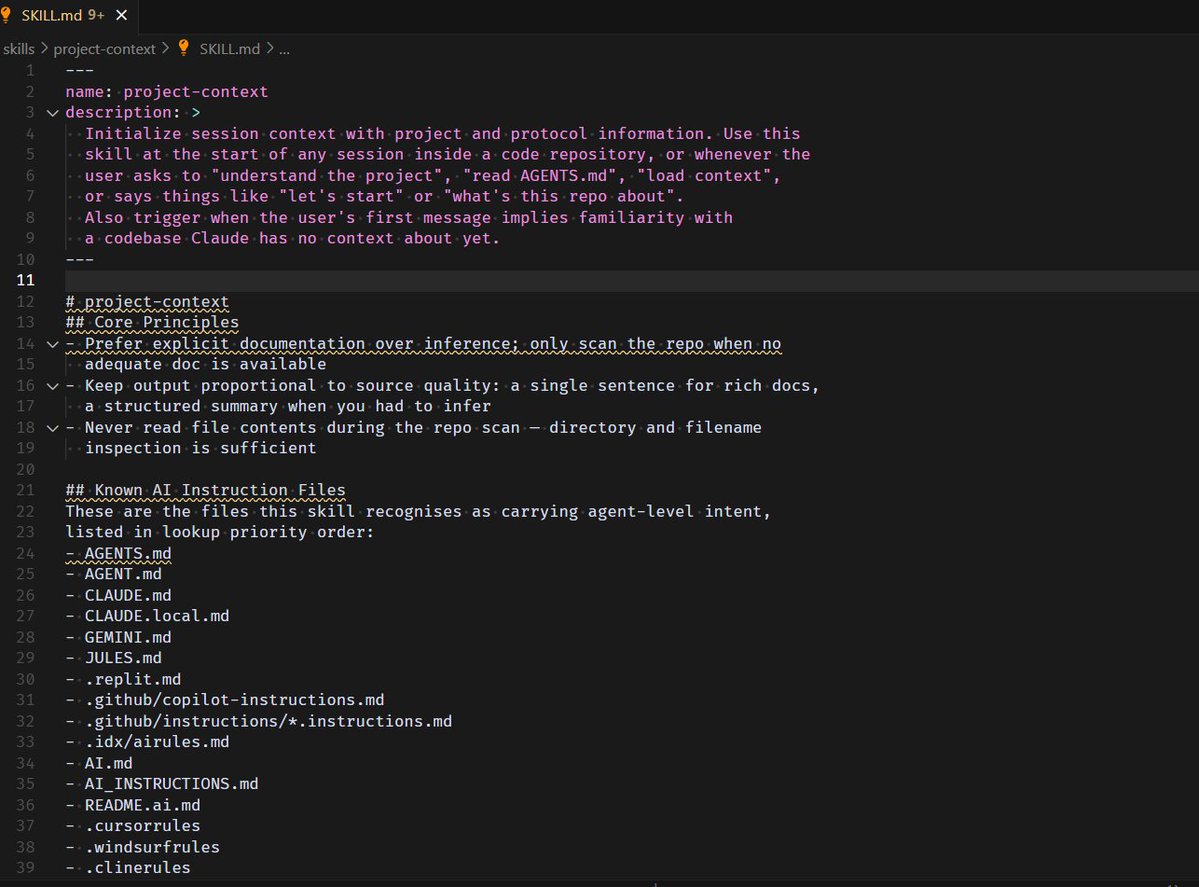Click the '## Core Principles' heading

pos(151,322)
